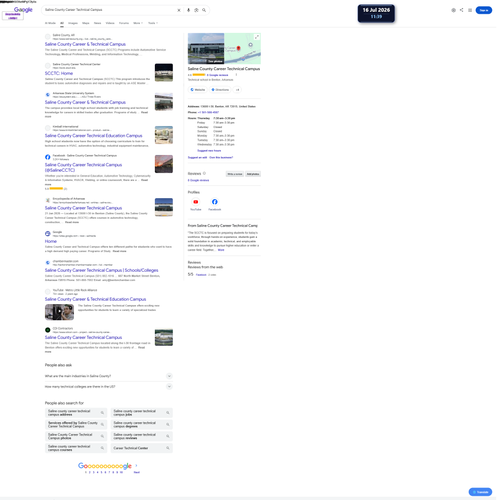Select the All tab
The width and height of the screenshot is (499, 500).
[62, 23]
